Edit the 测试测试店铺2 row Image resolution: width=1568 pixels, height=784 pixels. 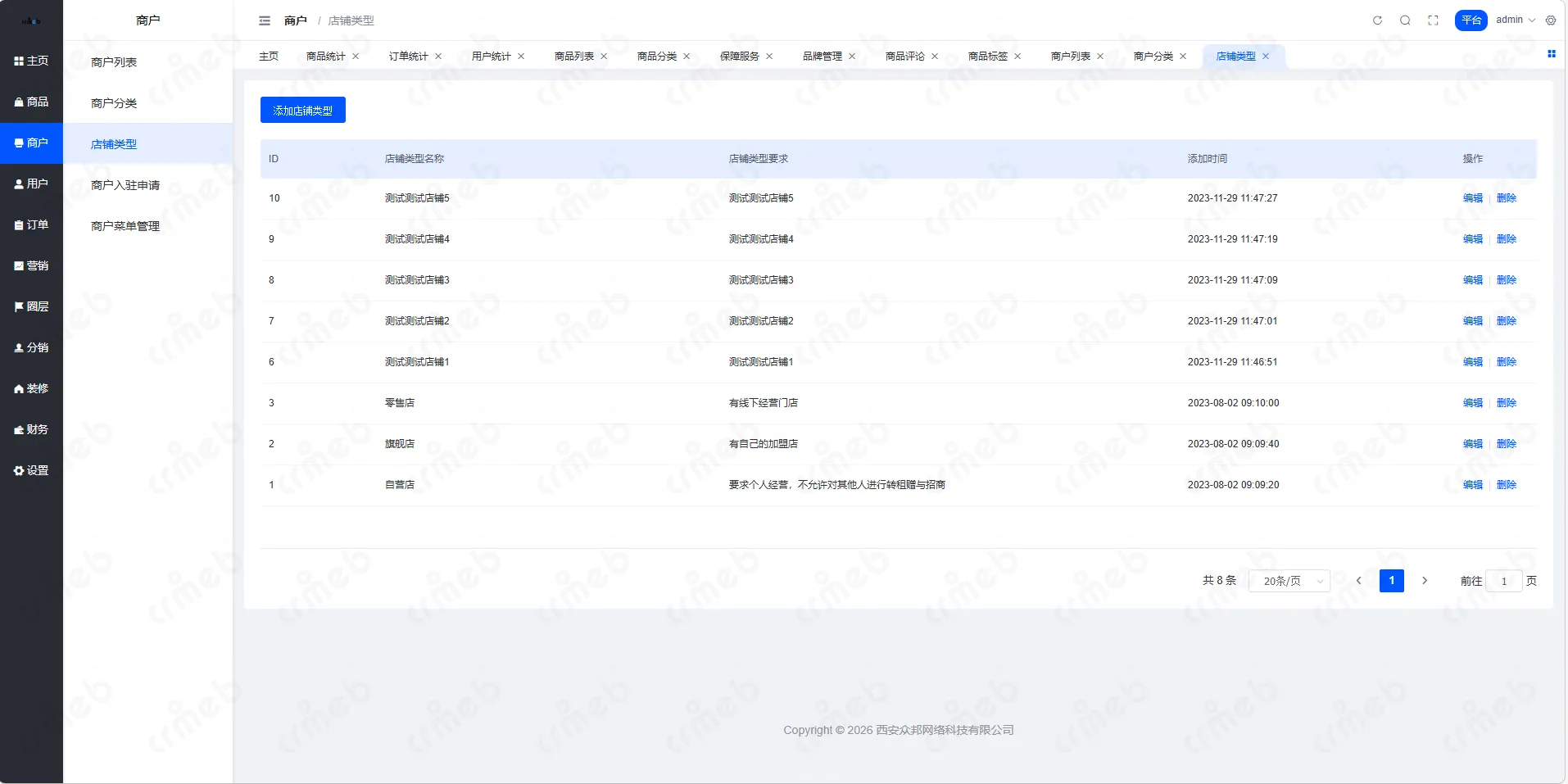tap(1473, 321)
